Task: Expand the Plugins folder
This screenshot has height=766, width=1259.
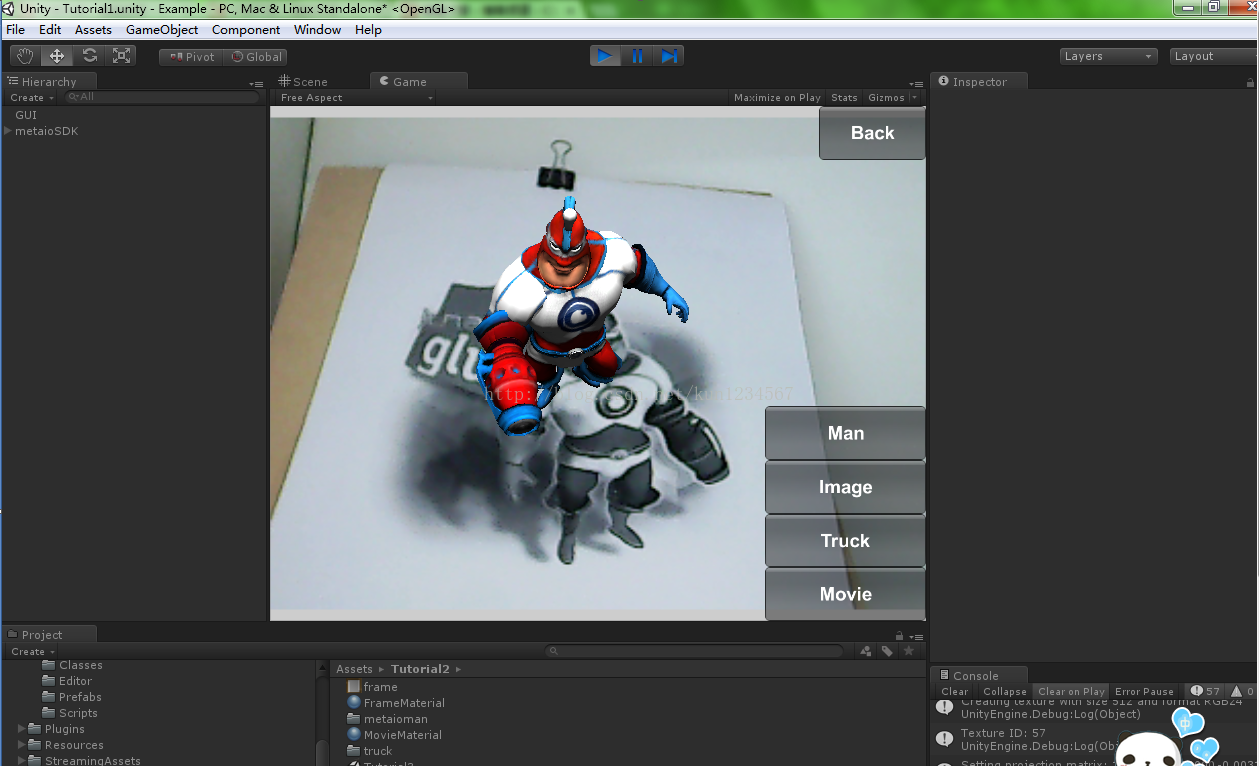Action: point(22,729)
